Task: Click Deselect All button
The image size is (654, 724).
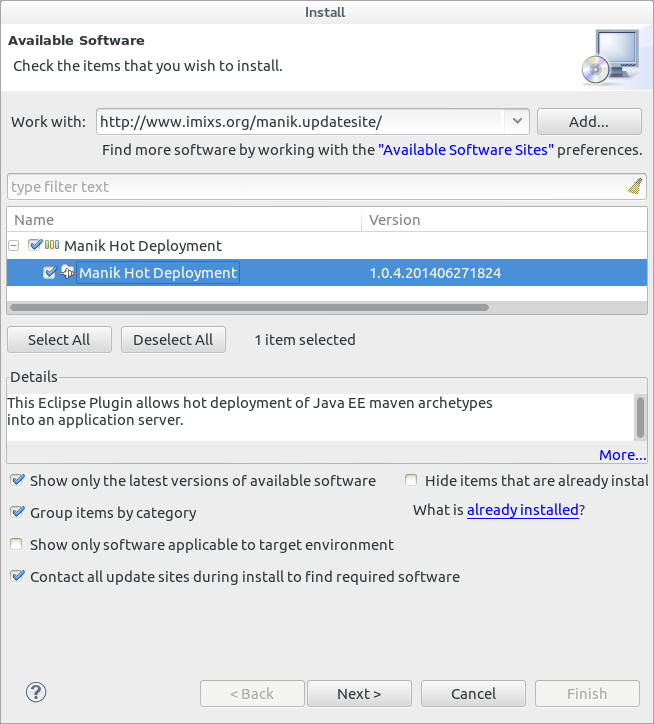Action: [173, 339]
